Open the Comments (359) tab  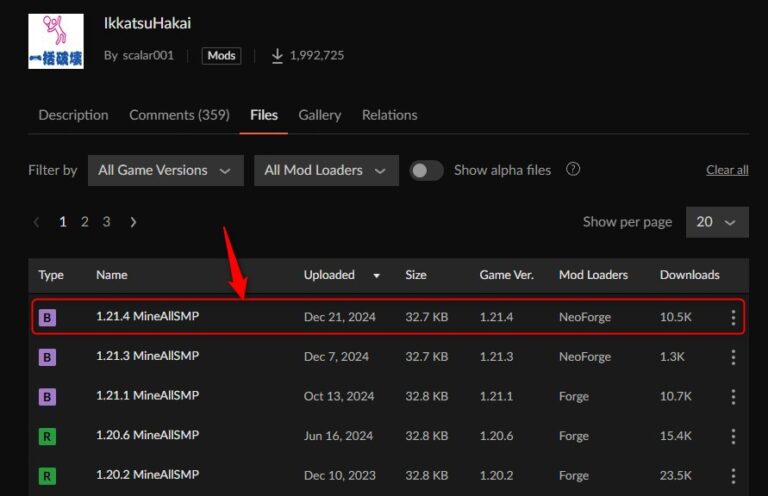pos(179,115)
